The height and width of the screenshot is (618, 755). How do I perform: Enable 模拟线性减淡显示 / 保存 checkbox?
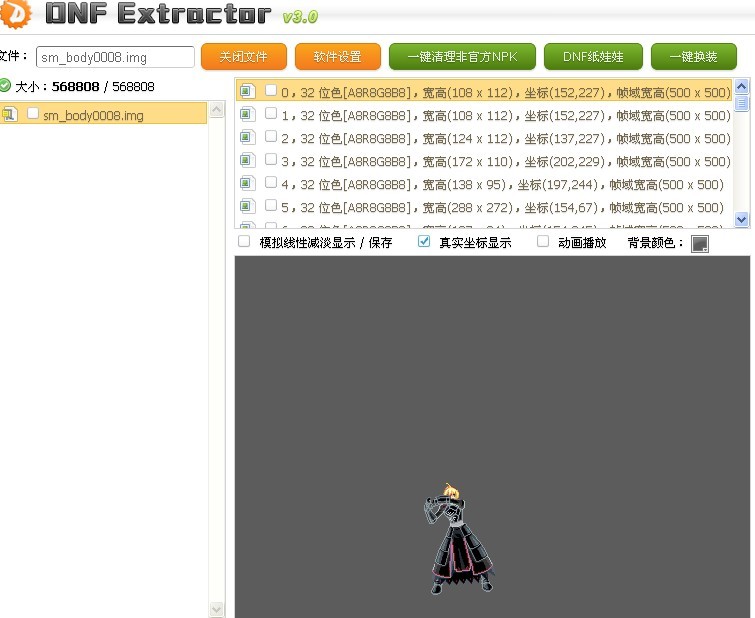244,241
